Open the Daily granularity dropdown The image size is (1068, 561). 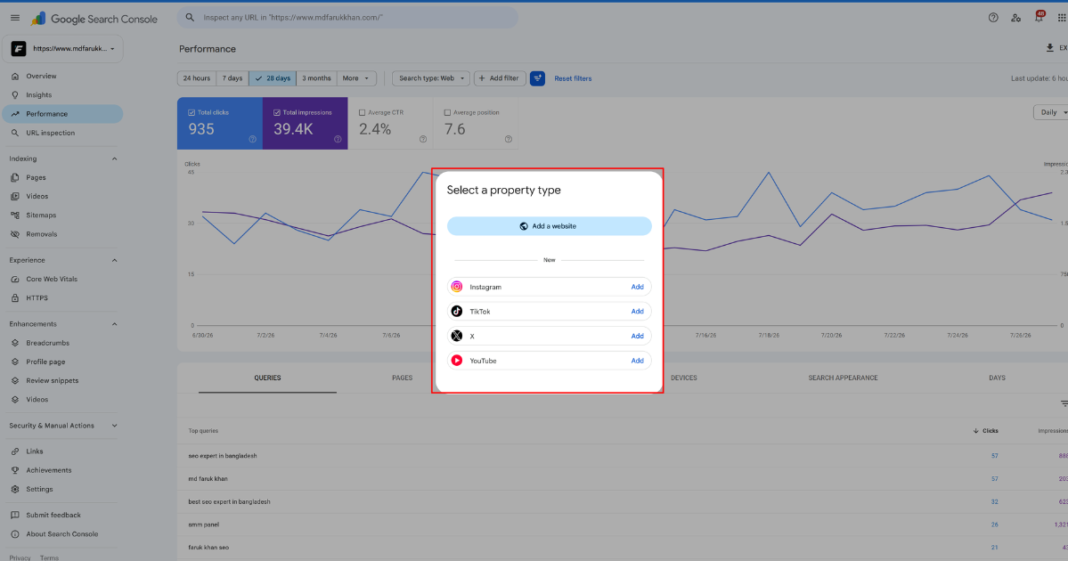(1052, 112)
